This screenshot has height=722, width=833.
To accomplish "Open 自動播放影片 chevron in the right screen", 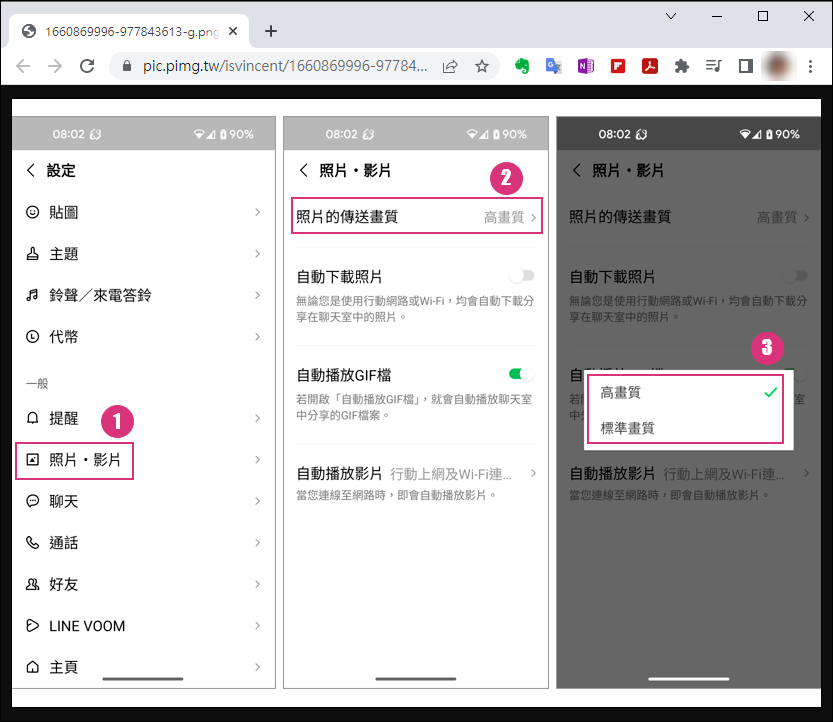I will pyautogui.click(x=806, y=473).
